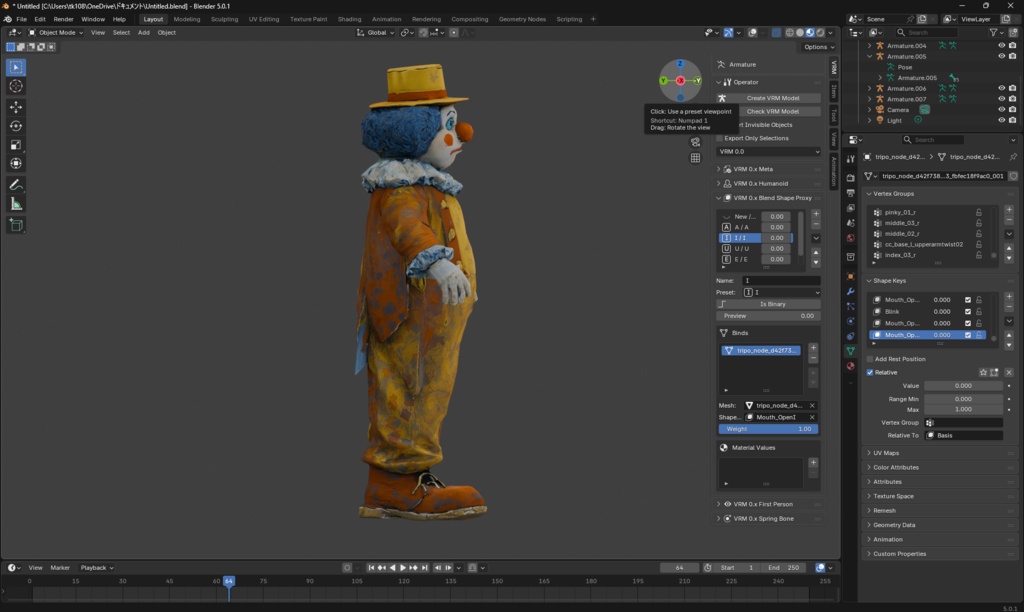Open Material properties tab
Screen dimensions: 1024x612
(850, 366)
